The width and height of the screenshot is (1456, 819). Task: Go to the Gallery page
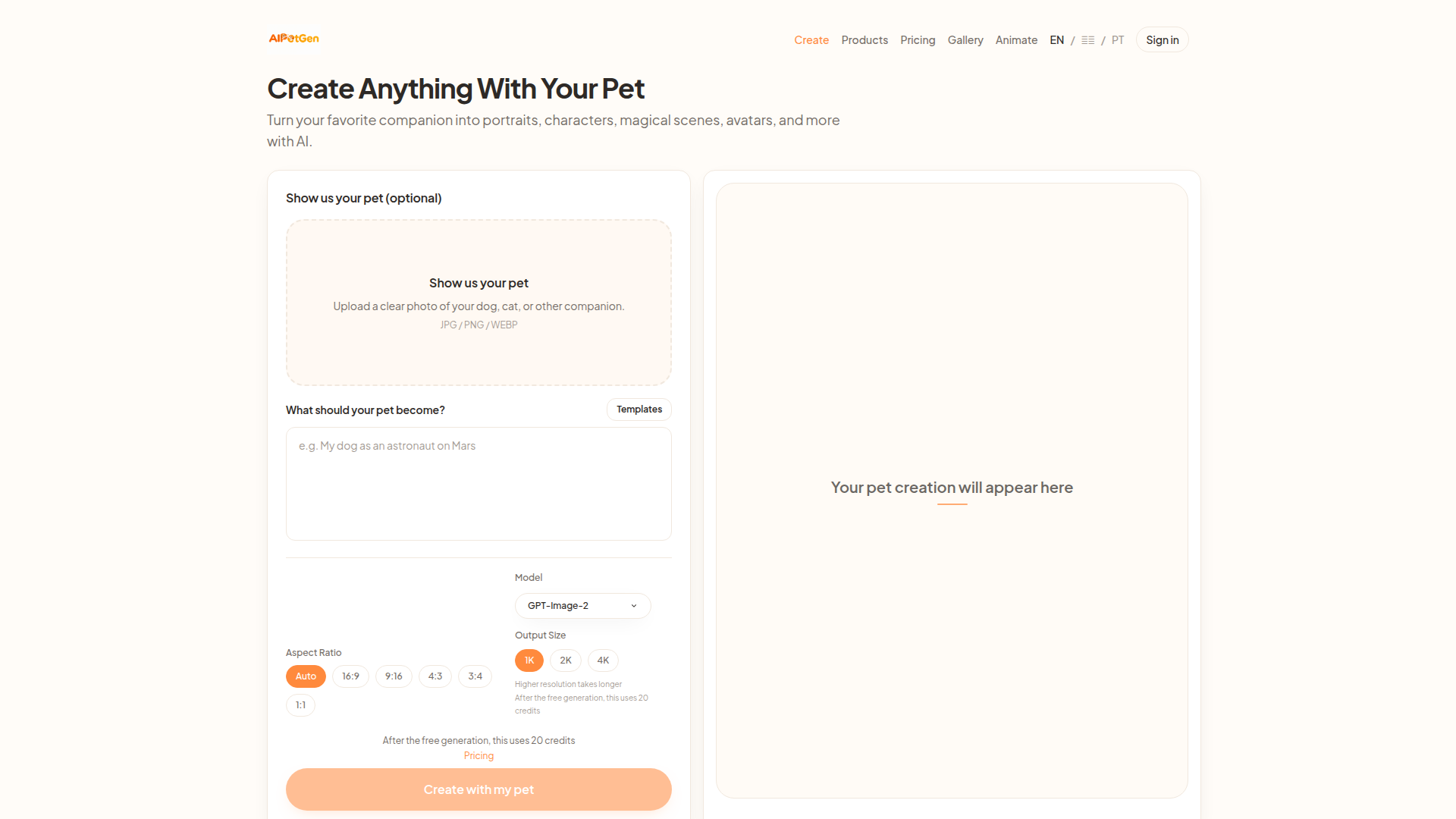965,40
